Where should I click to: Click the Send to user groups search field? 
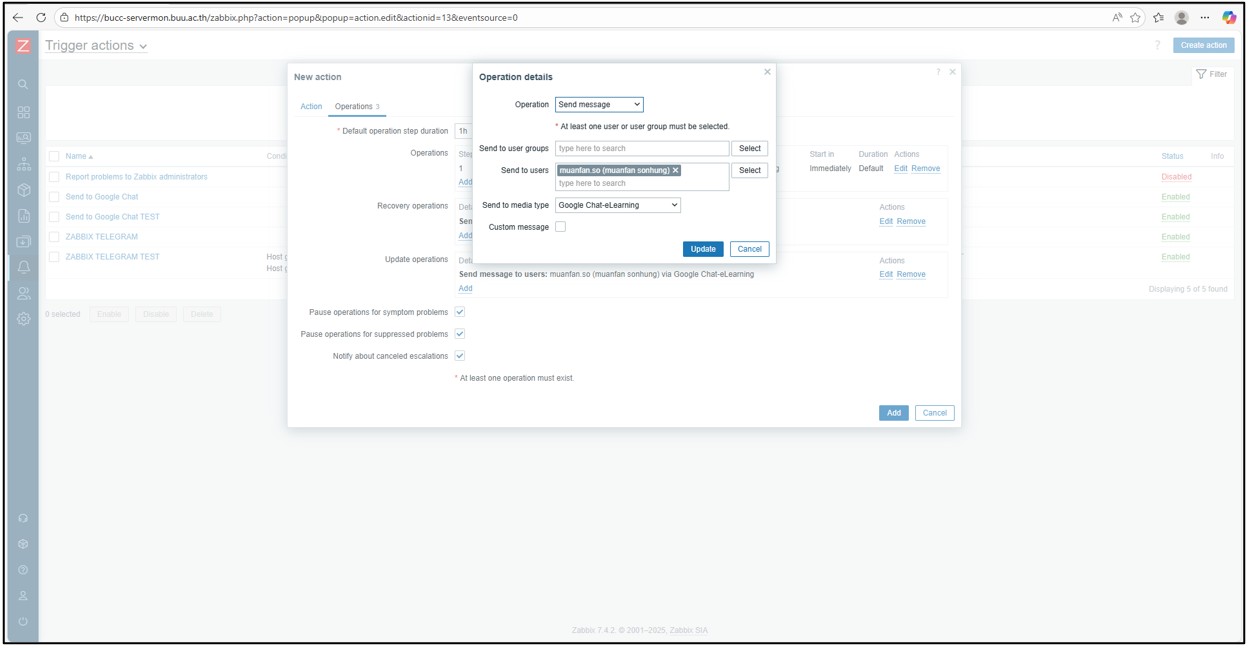(x=642, y=148)
